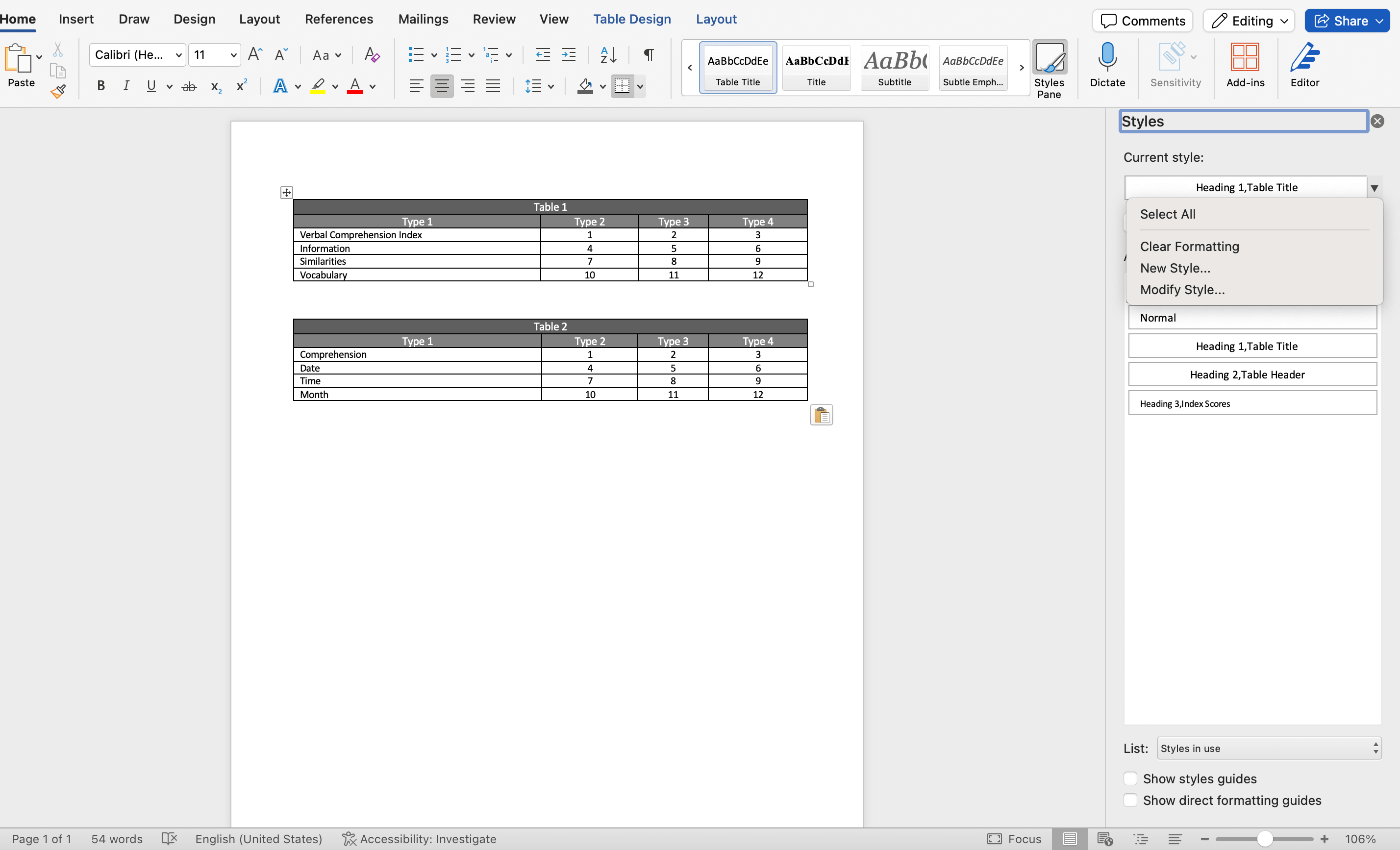The image size is (1400, 850).
Task: Increase the paragraph indent
Action: pyautogui.click(x=568, y=54)
